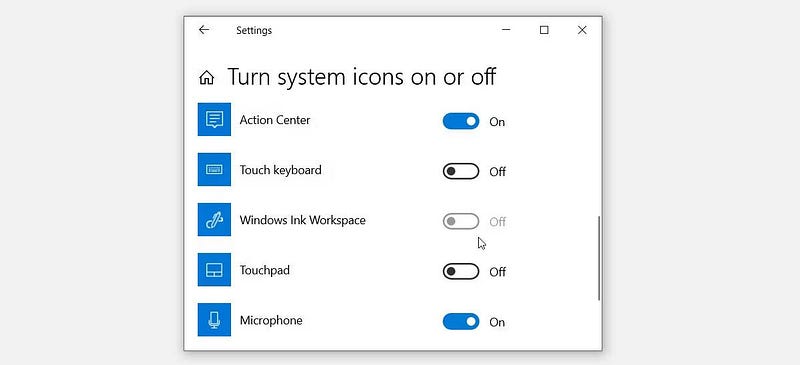Maximize the Settings window
Screen dimensions: 800x365
(x=544, y=30)
